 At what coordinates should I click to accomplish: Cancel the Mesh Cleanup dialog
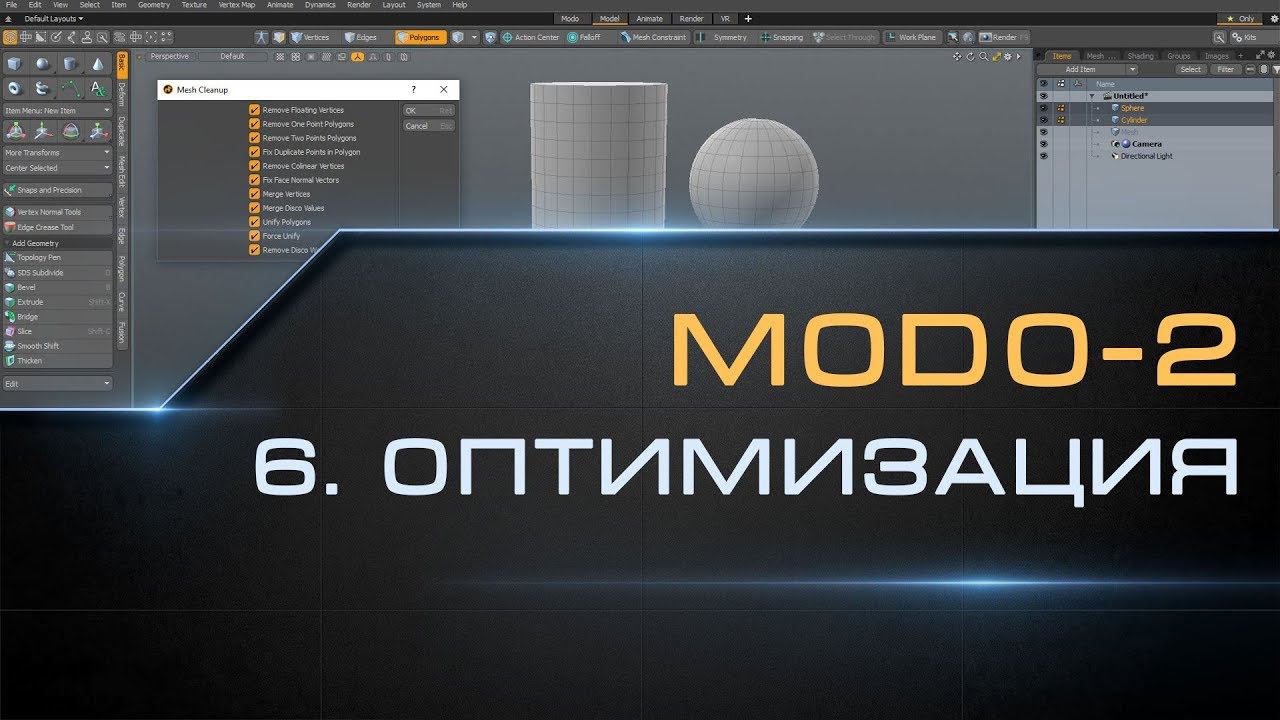point(429,126)
